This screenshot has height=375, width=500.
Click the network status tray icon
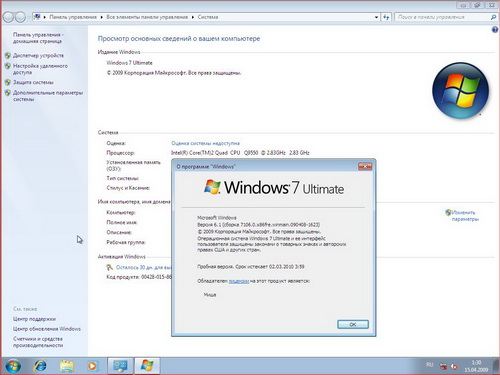[x=443, y=366]
